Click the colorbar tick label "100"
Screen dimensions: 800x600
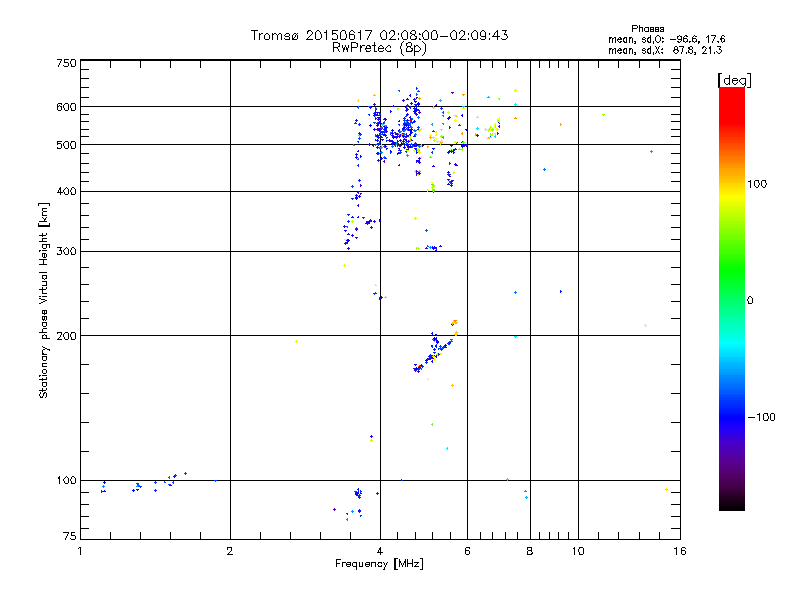(757, 184)
